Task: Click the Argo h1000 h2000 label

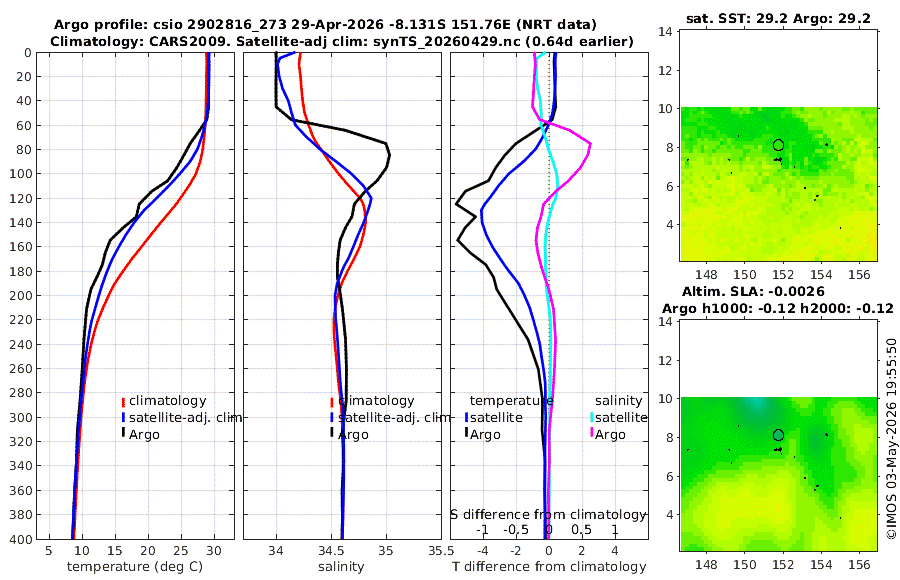Action: pyautogui.click(x=778, y=308)
